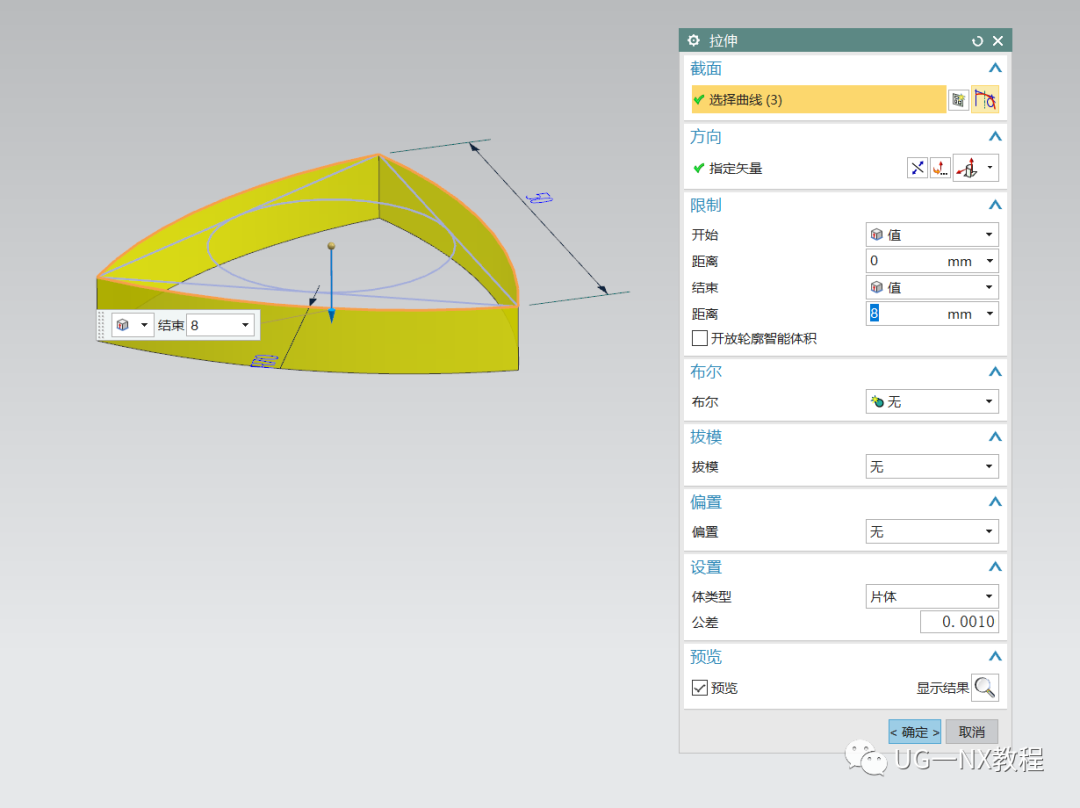This screenshot has height=808, width=1080.
Task: Click the end 距离 input showing 8
Action: (x=904, y=314)
